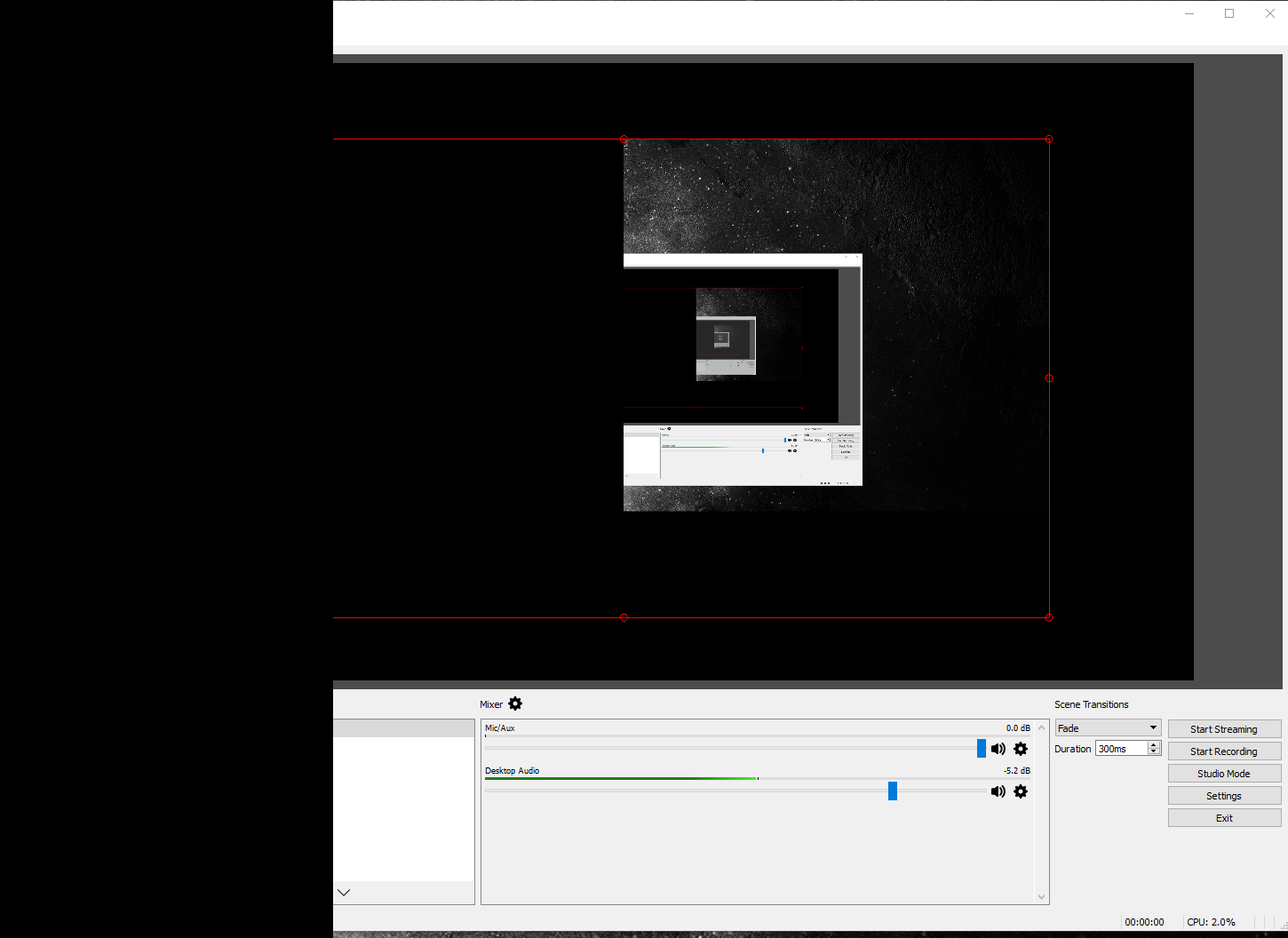Click Mixer scrollbar up arrow
The image size is (1288, 938).
pyautogui.click(x=1042, y=727)
